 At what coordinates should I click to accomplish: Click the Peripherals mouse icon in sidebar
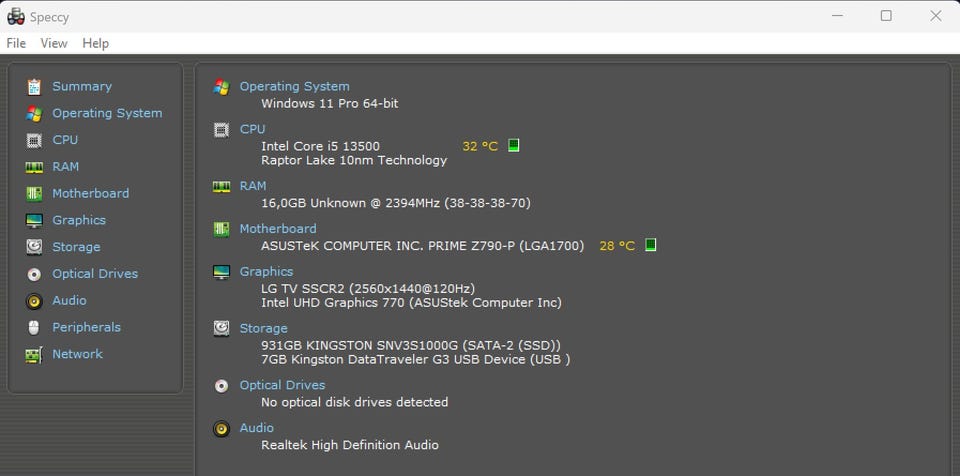pyautogui.click(x=34, y=328)
